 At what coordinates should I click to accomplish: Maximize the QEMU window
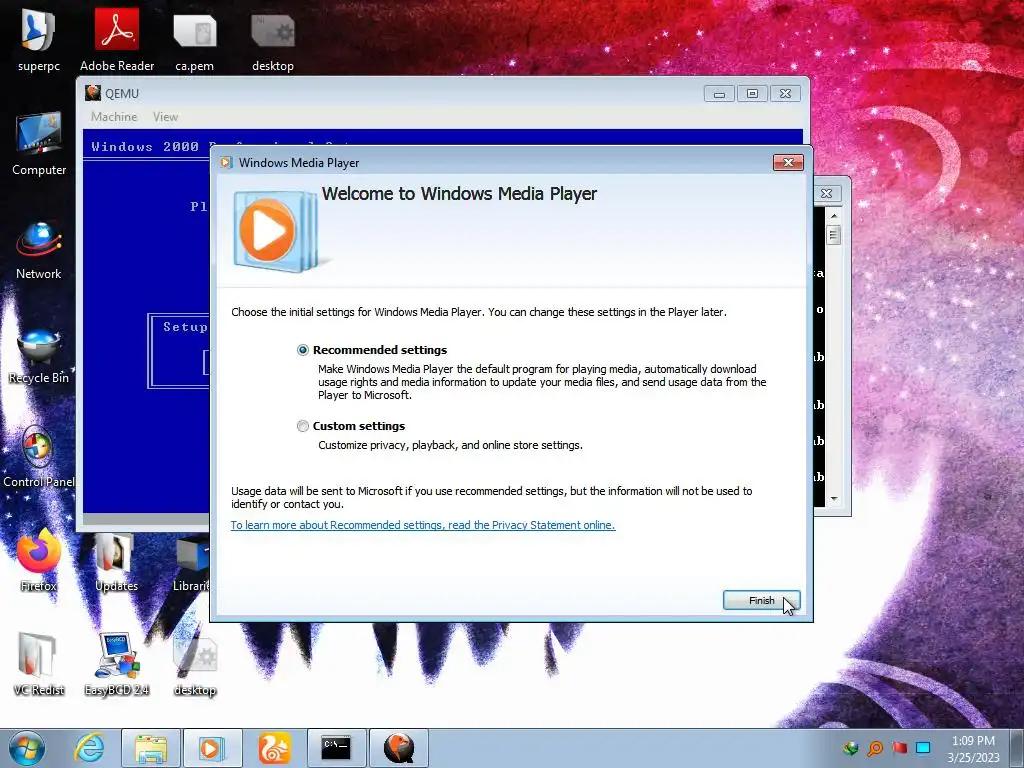tap(752, 94)
